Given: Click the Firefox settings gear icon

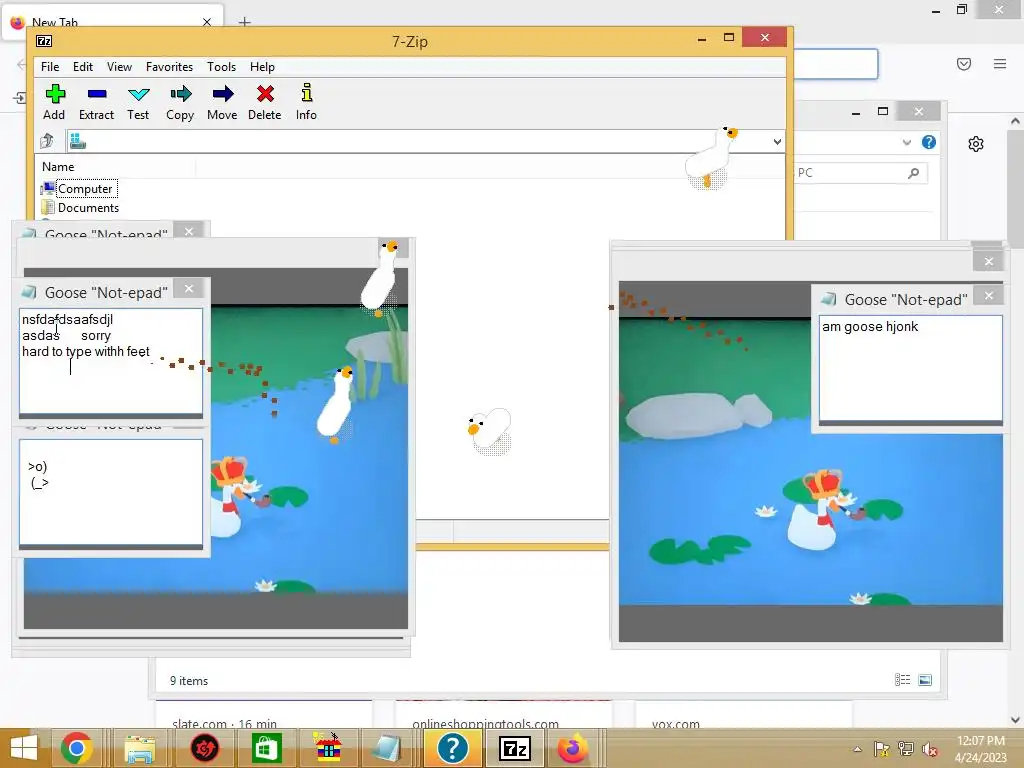Looking at the screenshot, I should pyautogui.click(x=976, y=144).
